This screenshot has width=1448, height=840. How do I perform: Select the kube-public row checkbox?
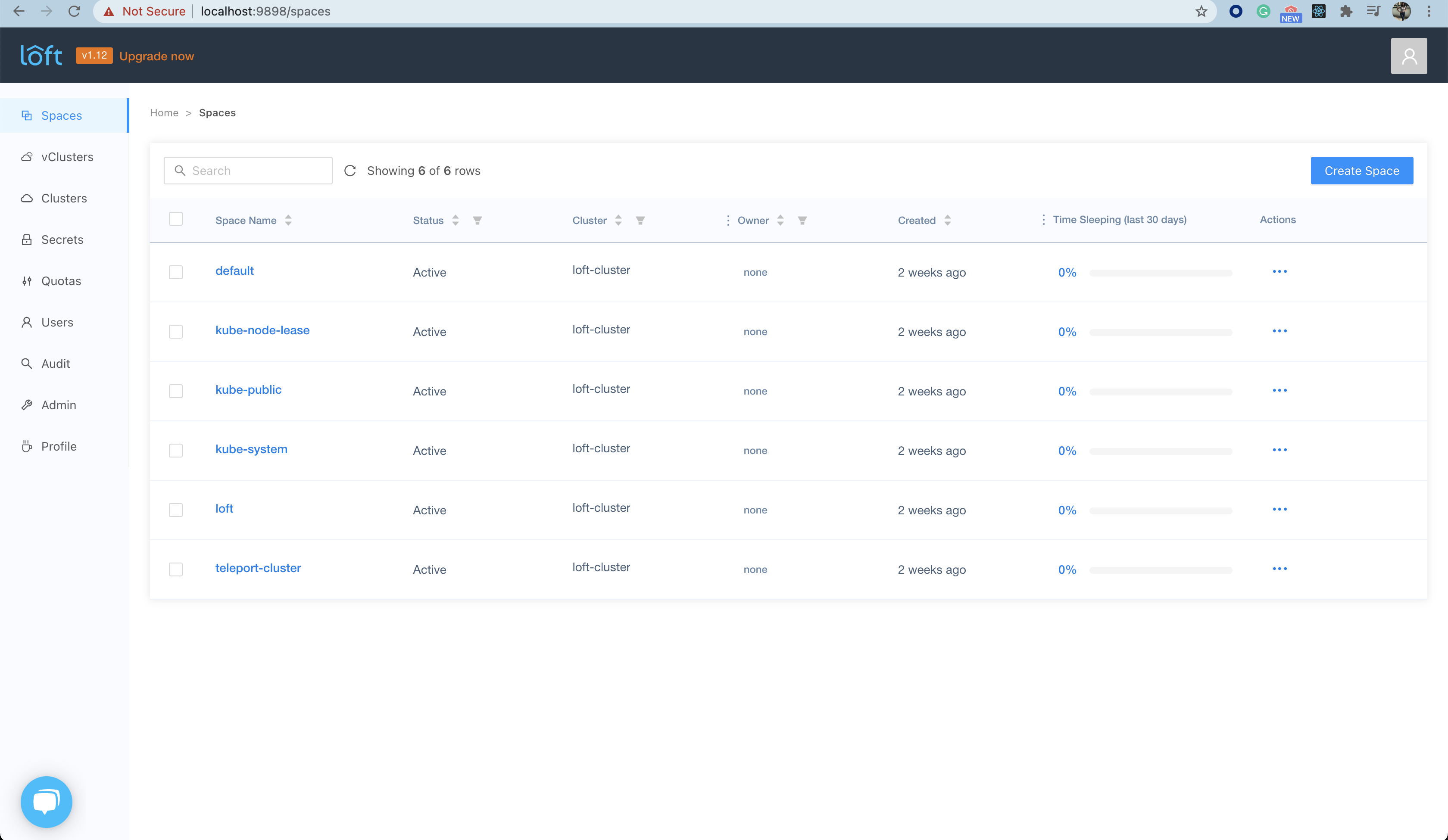[x=176, y=391]
